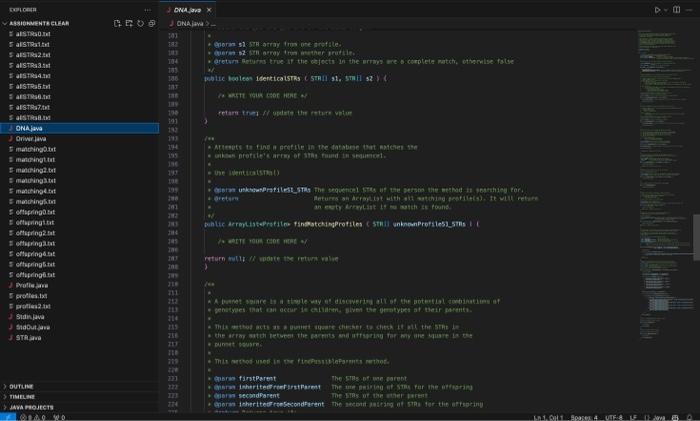Open offspring6.txt file
700x421 pixels.
coord(79,275)
